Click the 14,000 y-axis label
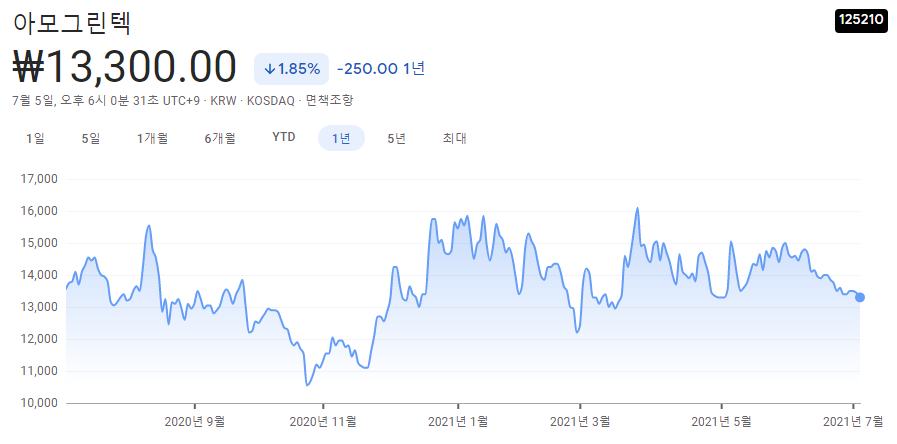Viewport: 897px width, 444px height. pos(39,275)
